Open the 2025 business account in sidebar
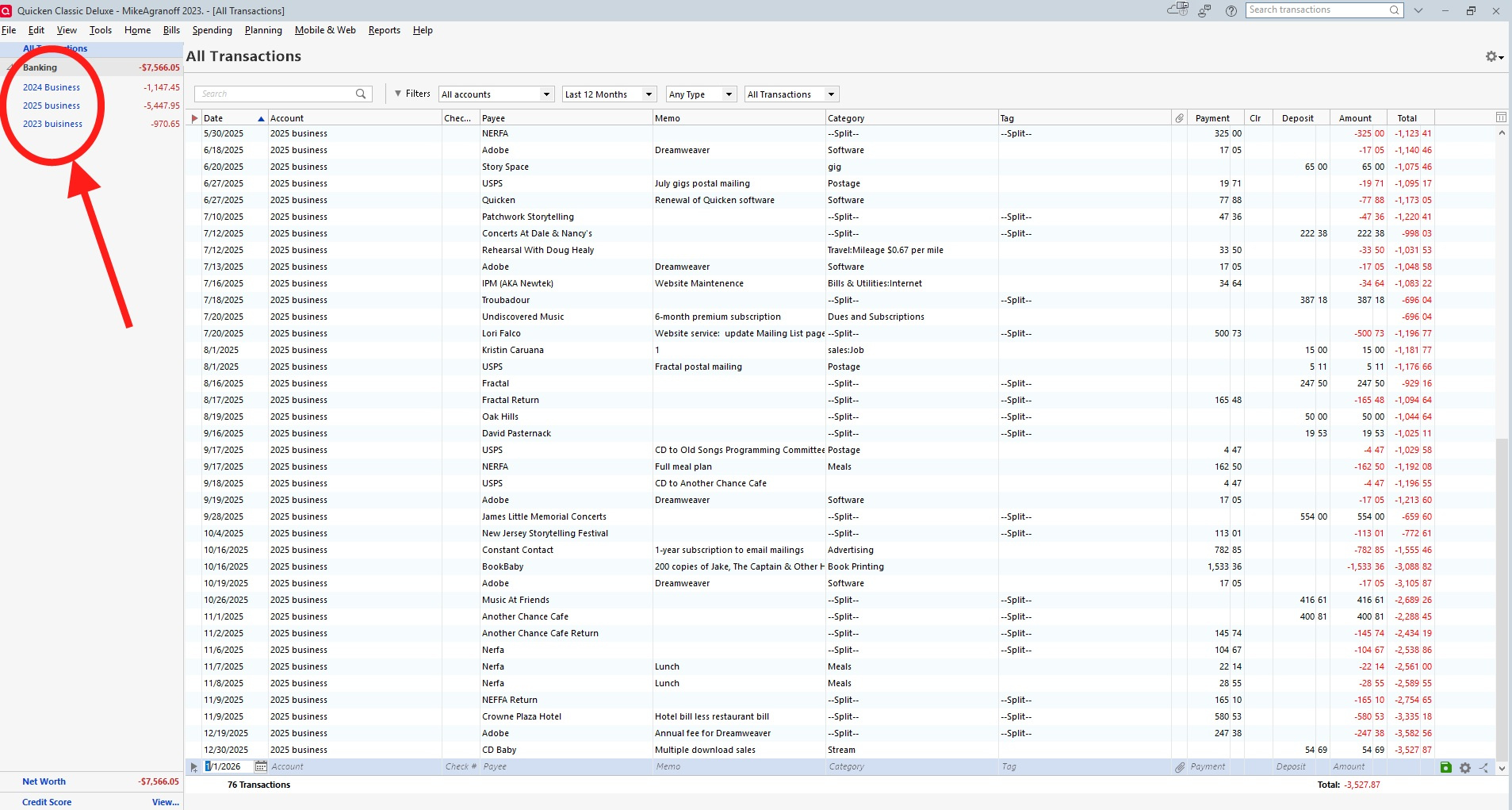The width and height of the screenshot is (1512, 810). pos(52,106)
